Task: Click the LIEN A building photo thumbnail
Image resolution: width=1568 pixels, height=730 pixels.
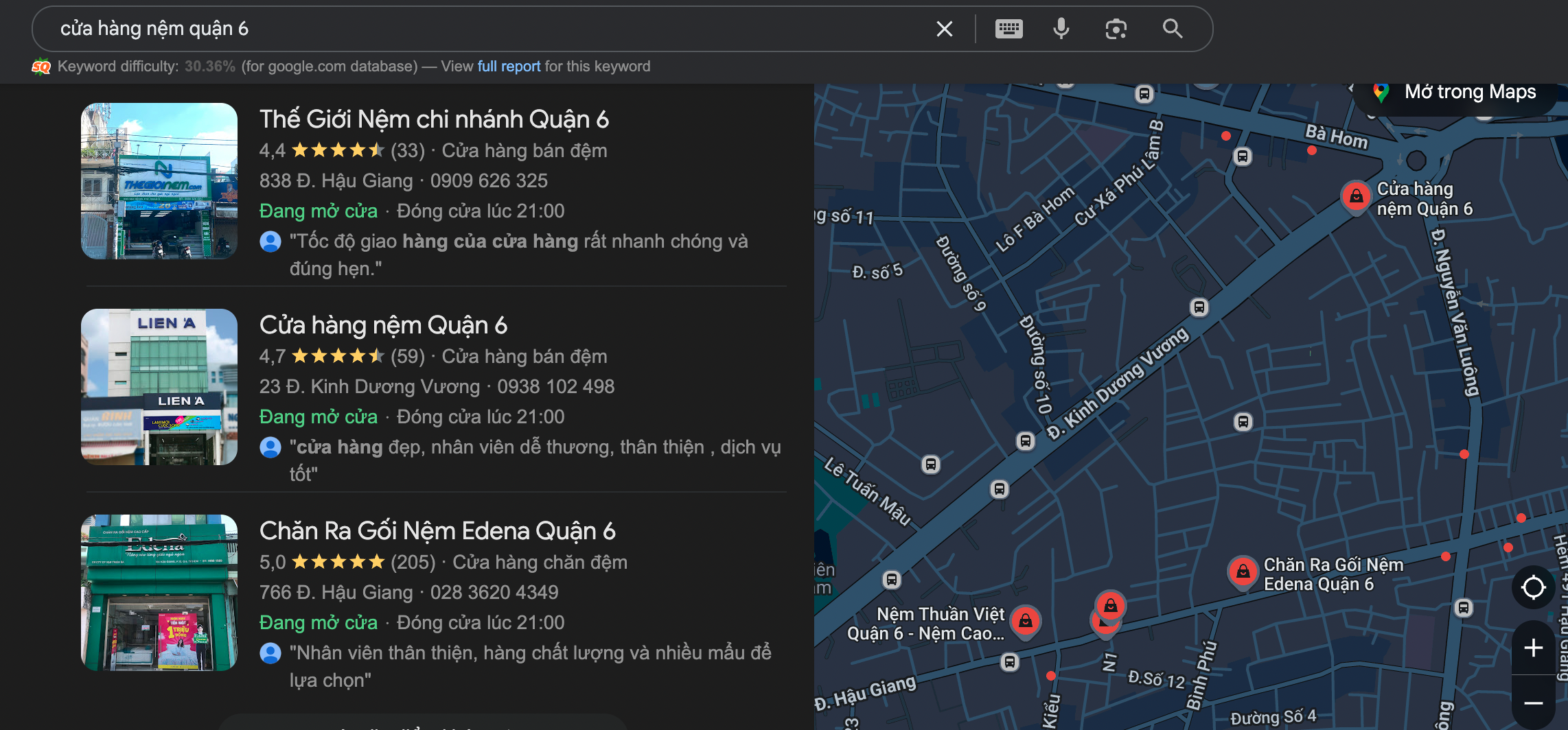Action: 159,387
